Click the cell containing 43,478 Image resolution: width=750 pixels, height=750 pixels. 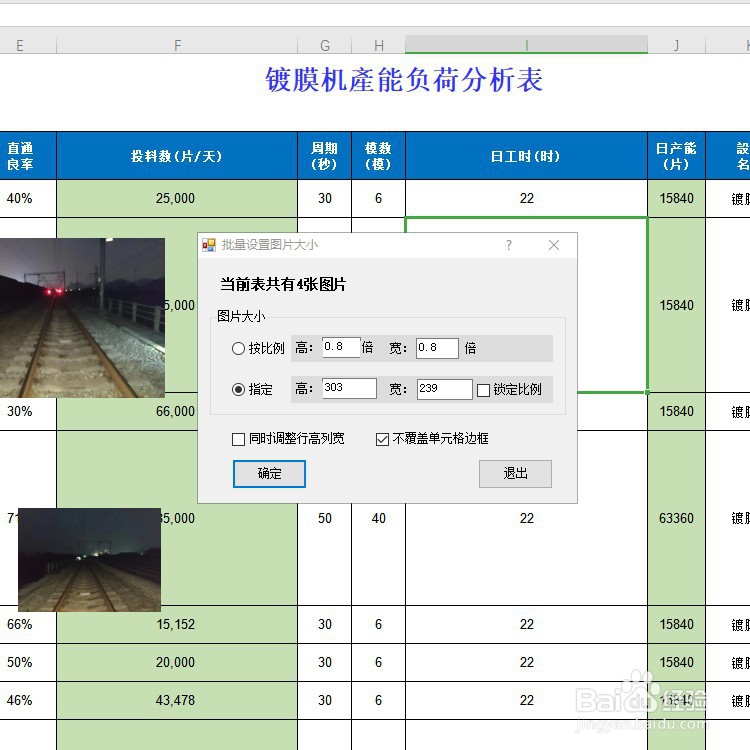[177, 700]
